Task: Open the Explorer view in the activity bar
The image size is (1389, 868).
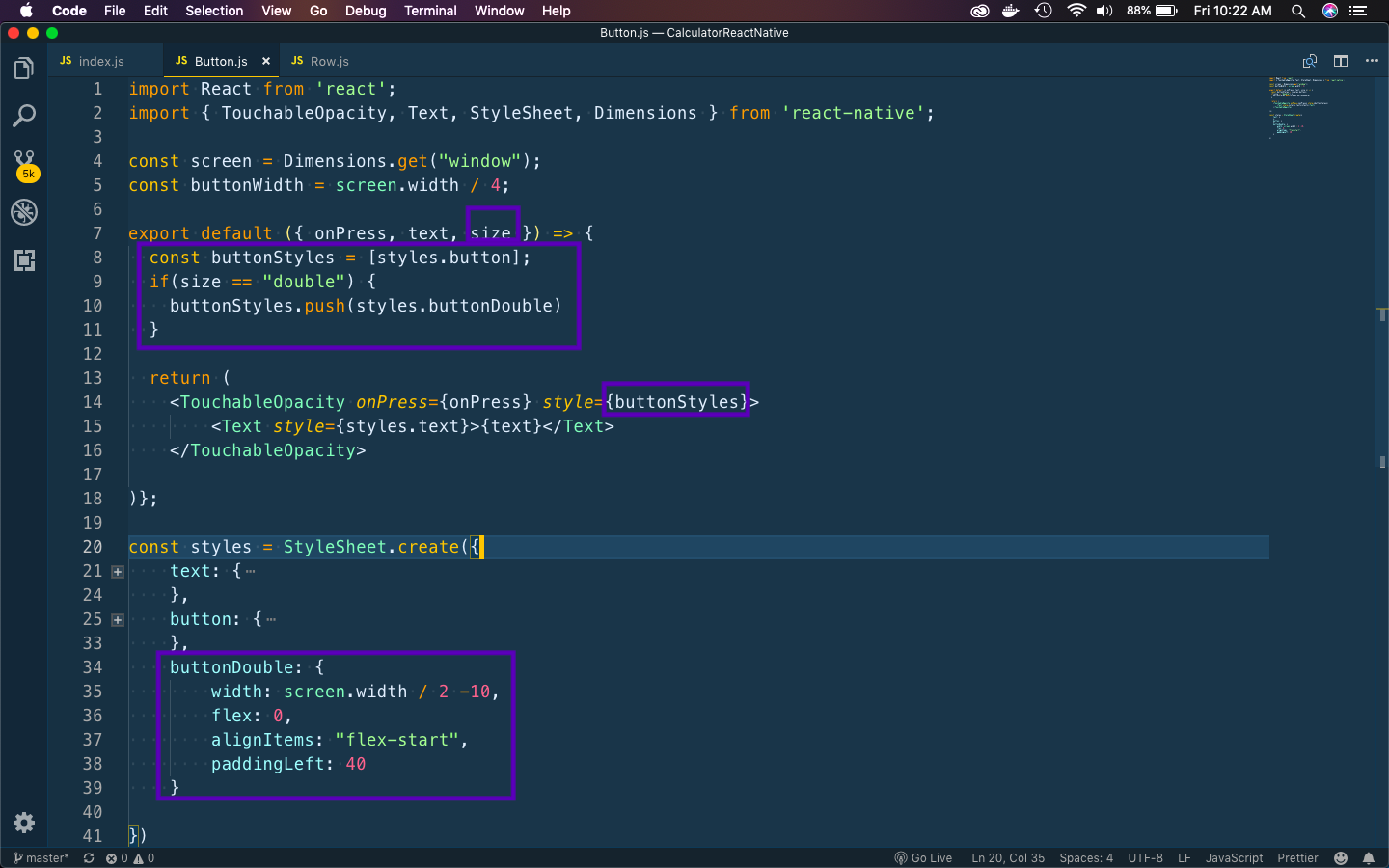Action: 24,68
